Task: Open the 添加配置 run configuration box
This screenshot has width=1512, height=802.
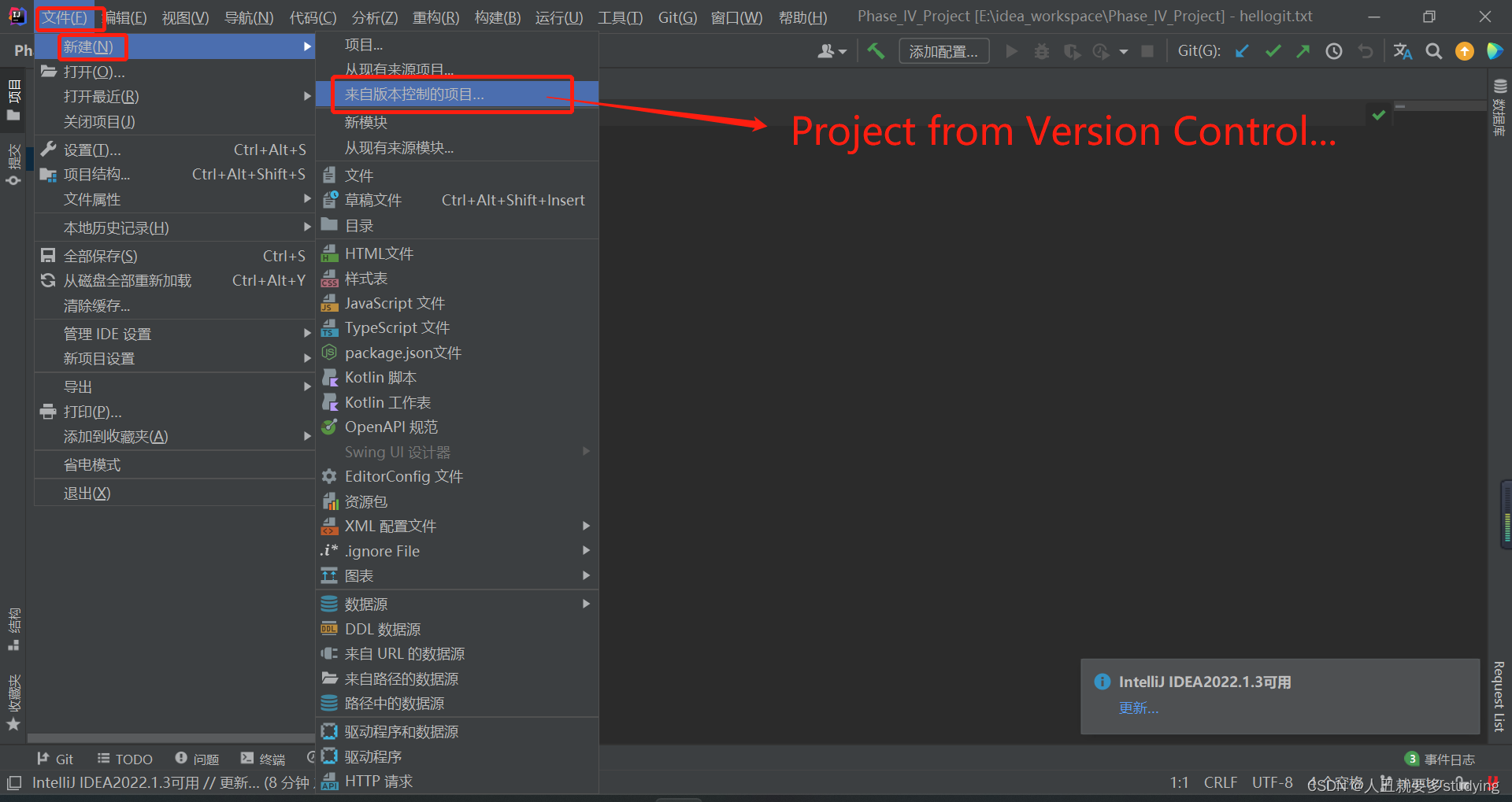Action: [x=944, y=51]
